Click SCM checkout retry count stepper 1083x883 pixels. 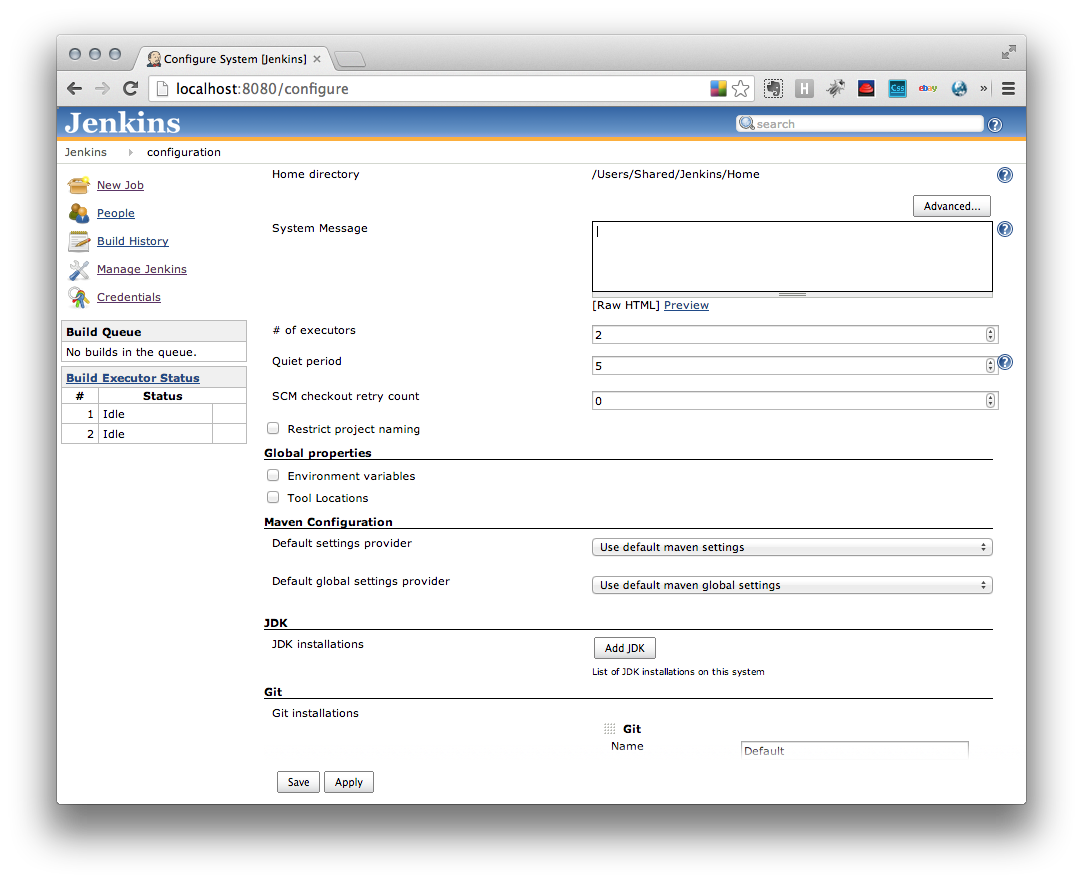(x=990, y=401)
